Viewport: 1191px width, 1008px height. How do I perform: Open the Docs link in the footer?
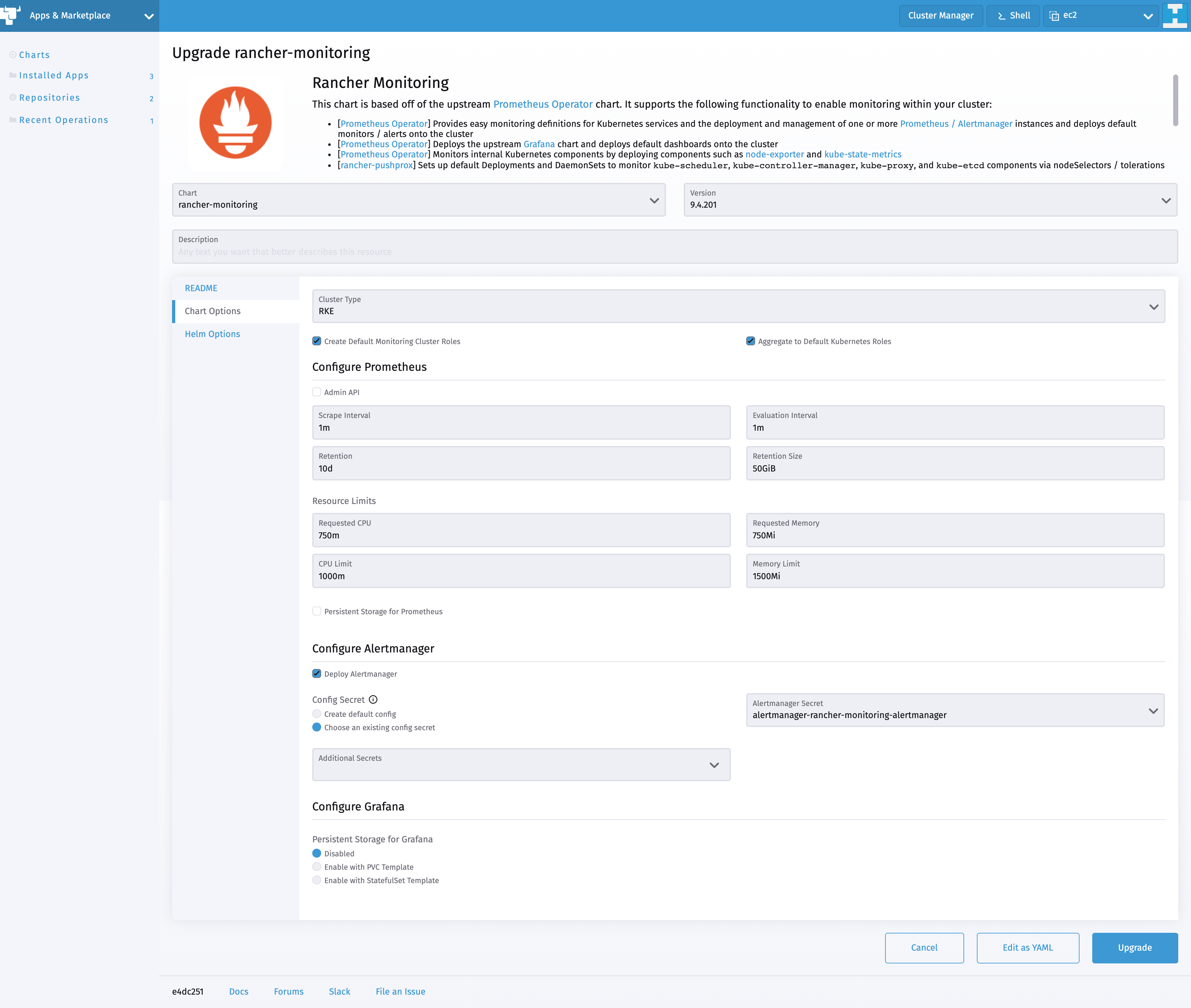click(x=238, y=991)
